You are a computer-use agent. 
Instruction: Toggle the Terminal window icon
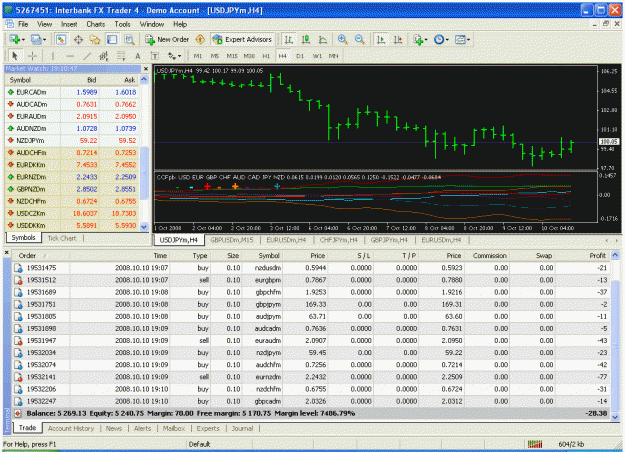tap(112, 39)
